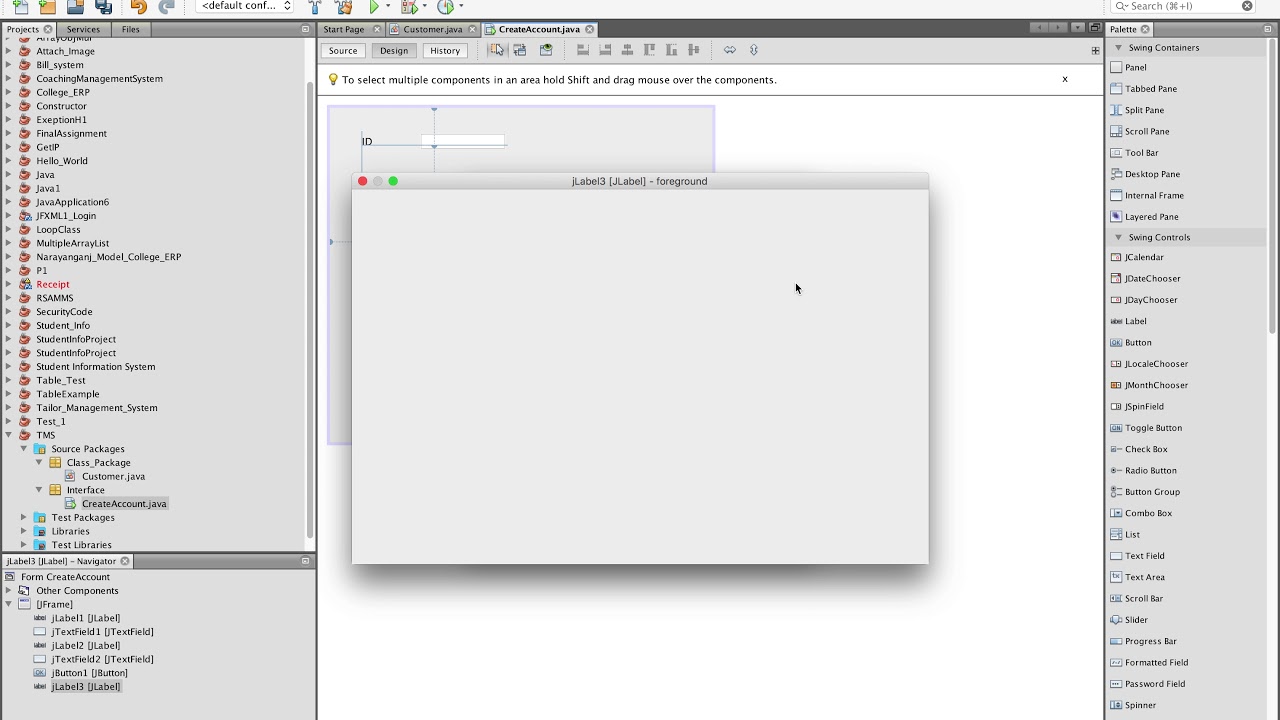Viewport: 1280px width, 720px height.
Task: Switch the editor to Design view
Action: pyautogui.click(x=394, y=51)
